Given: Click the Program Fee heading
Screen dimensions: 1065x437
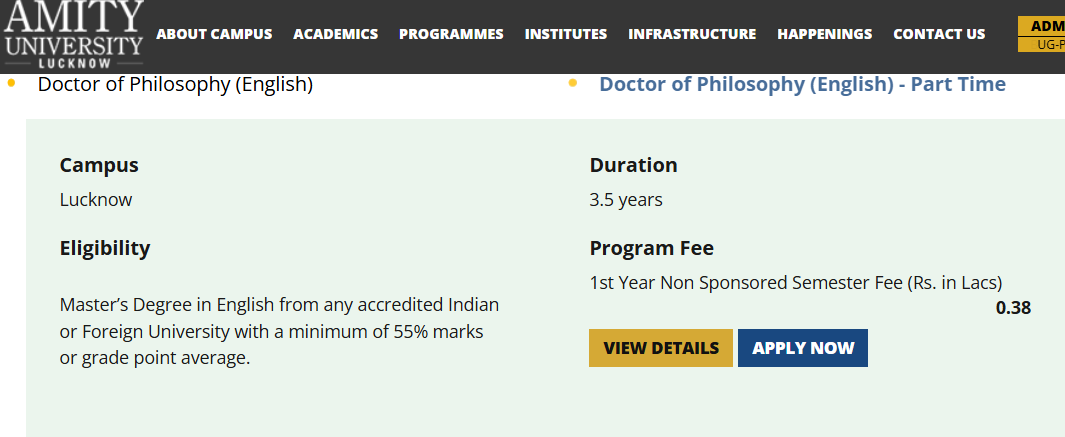Looking at the screenshot, I should (651, 248).
